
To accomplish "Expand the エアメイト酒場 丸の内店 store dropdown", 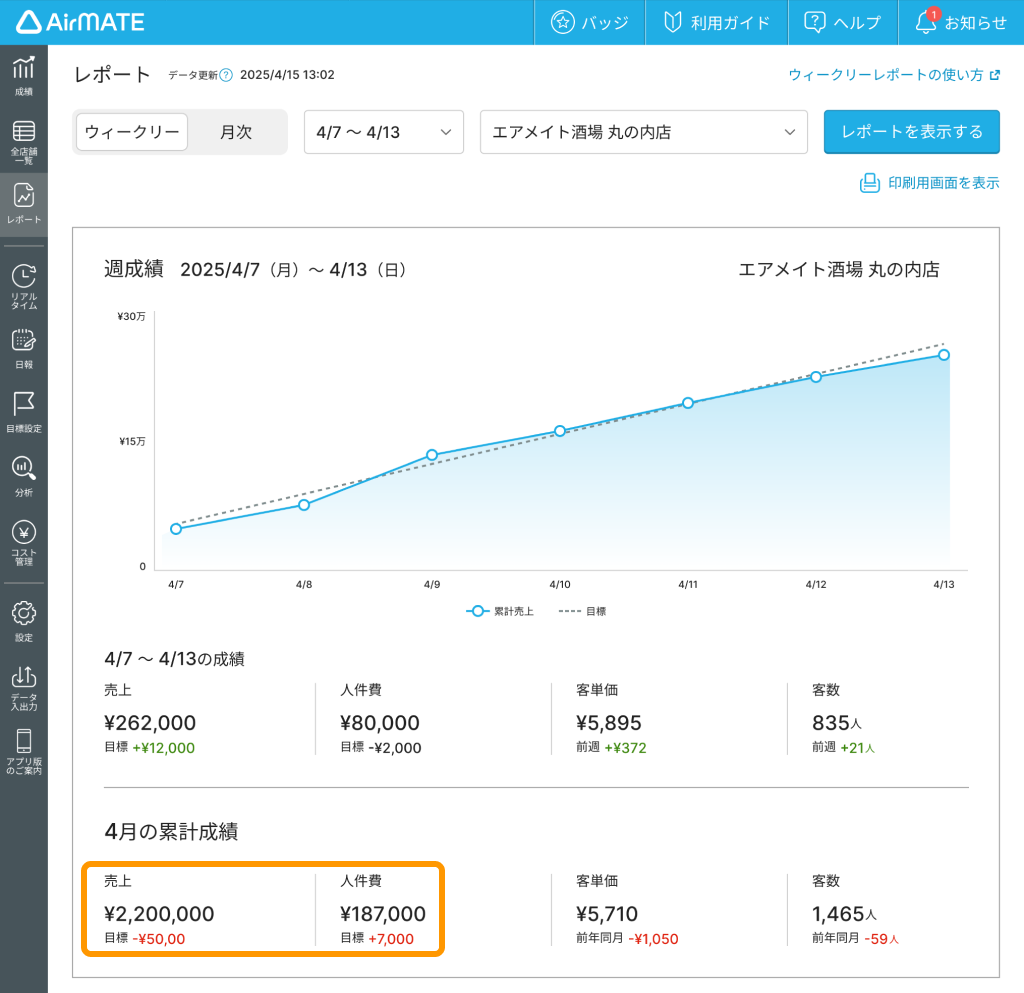I will [x=644, y=132].
